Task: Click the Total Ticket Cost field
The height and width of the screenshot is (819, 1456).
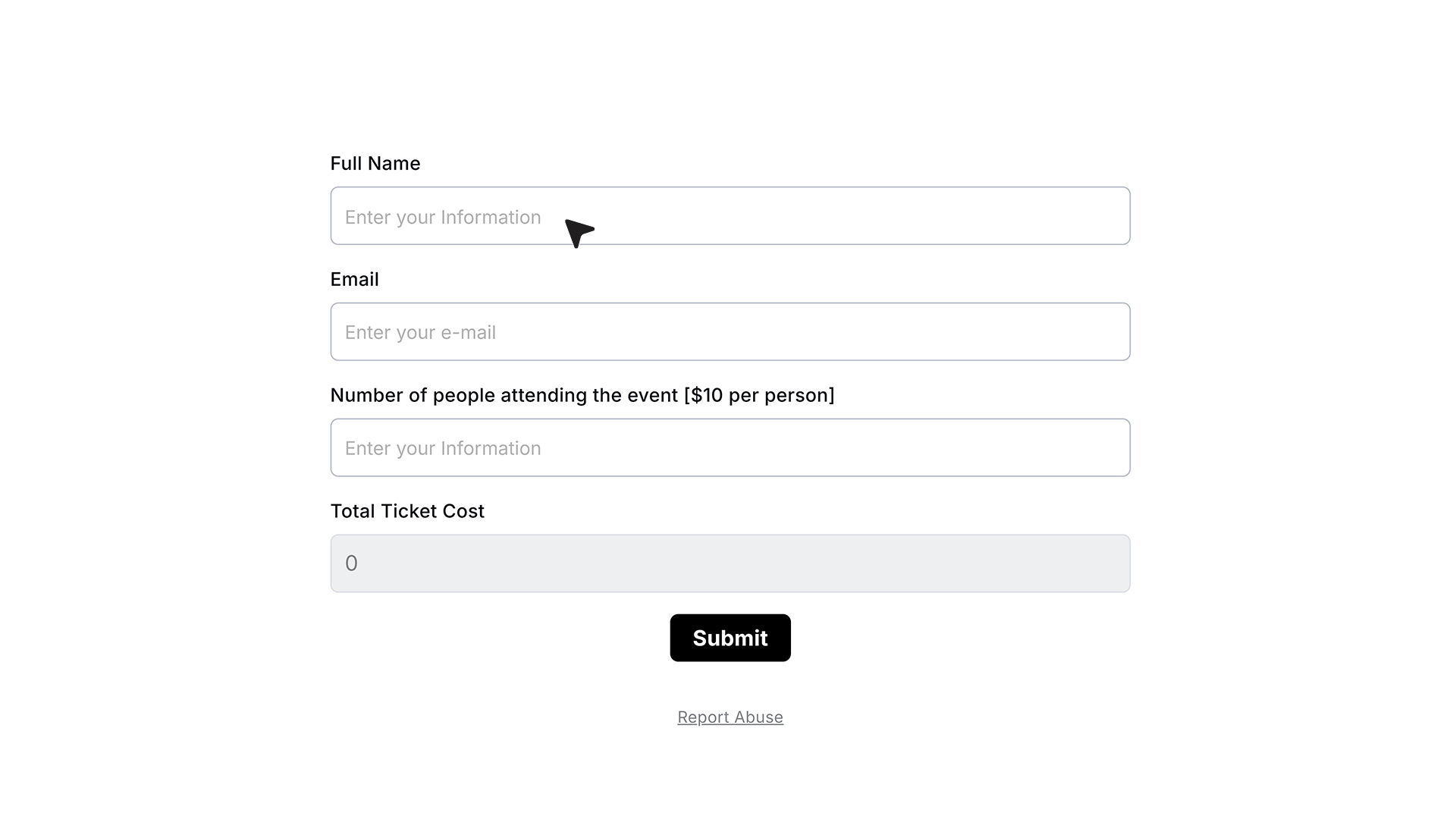Action: [x=730, y=563]
